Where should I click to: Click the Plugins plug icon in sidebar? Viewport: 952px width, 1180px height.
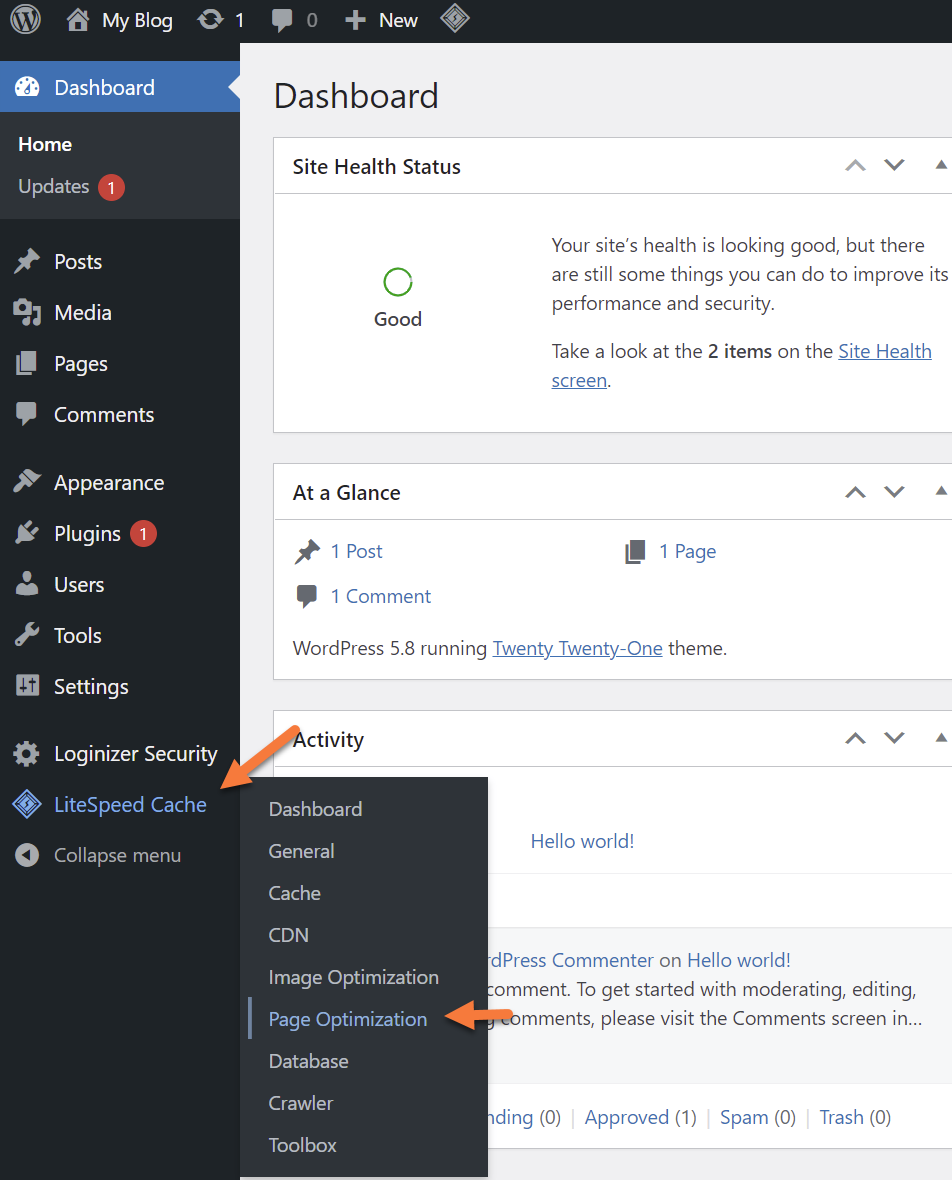27,534
